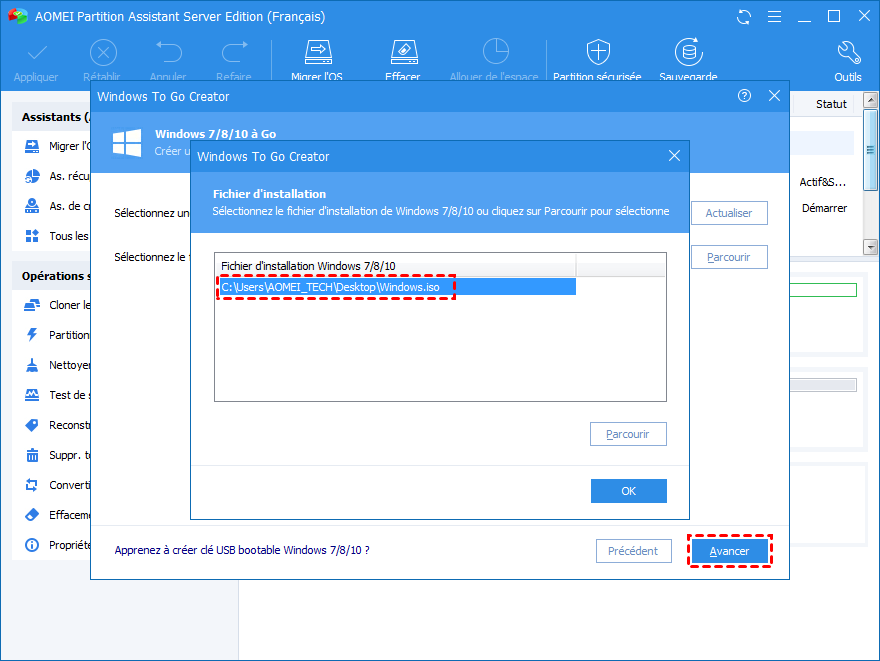Click the Actualiser button
The image size is (880, 661).
tap(729, 213)
